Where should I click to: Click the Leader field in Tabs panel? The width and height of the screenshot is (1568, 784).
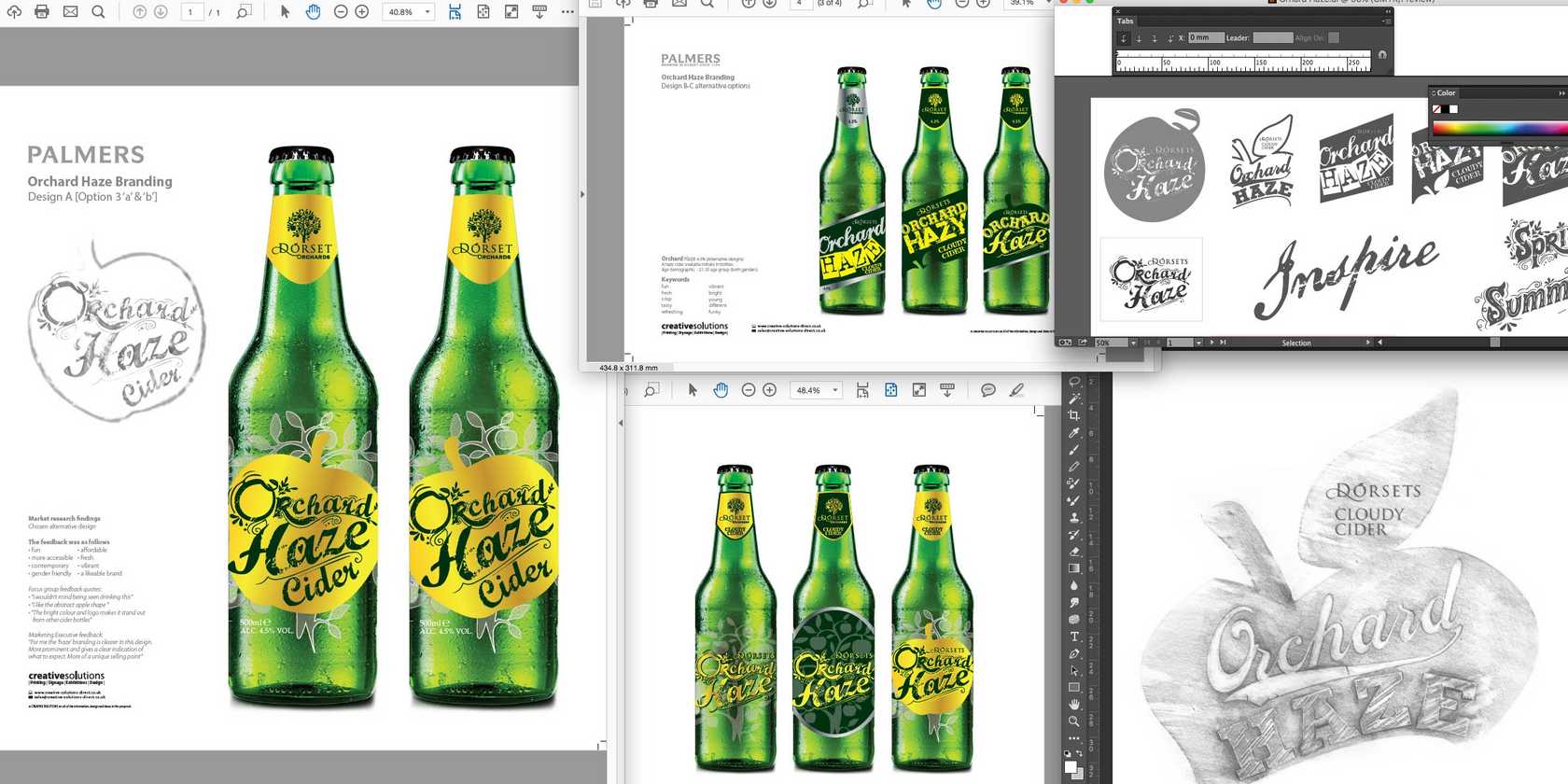pyautogui.click(x=1273, y=37)
